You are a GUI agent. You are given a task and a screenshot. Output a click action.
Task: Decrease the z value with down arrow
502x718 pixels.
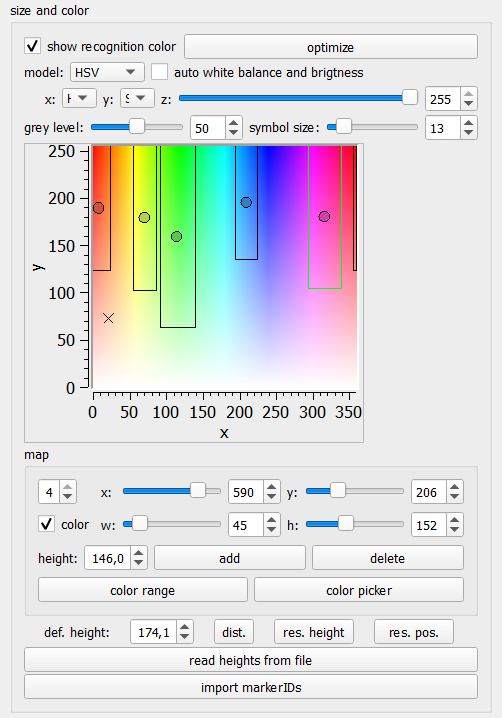click(x=468, y=104)
